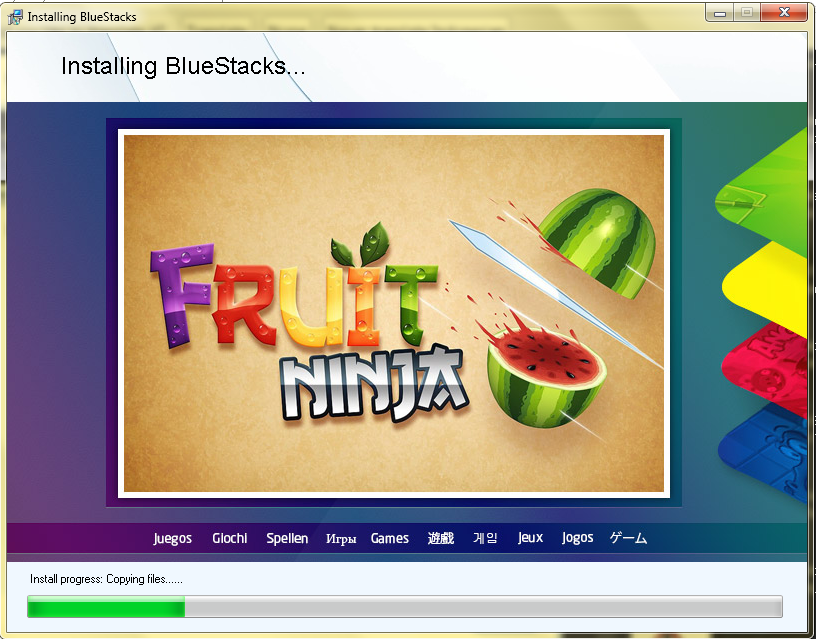Click the install progress bar

pyautogui.click(x=404, y=607)
